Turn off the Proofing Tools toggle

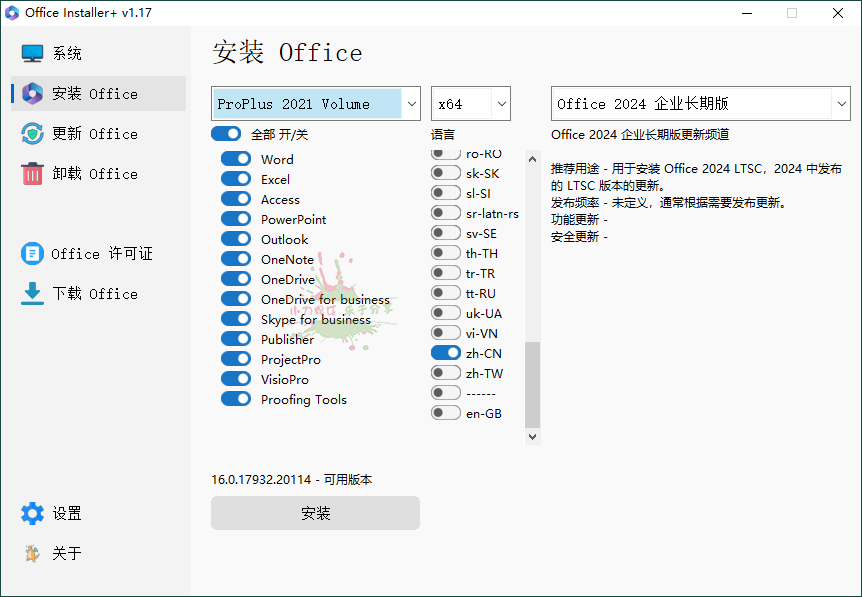236,399
